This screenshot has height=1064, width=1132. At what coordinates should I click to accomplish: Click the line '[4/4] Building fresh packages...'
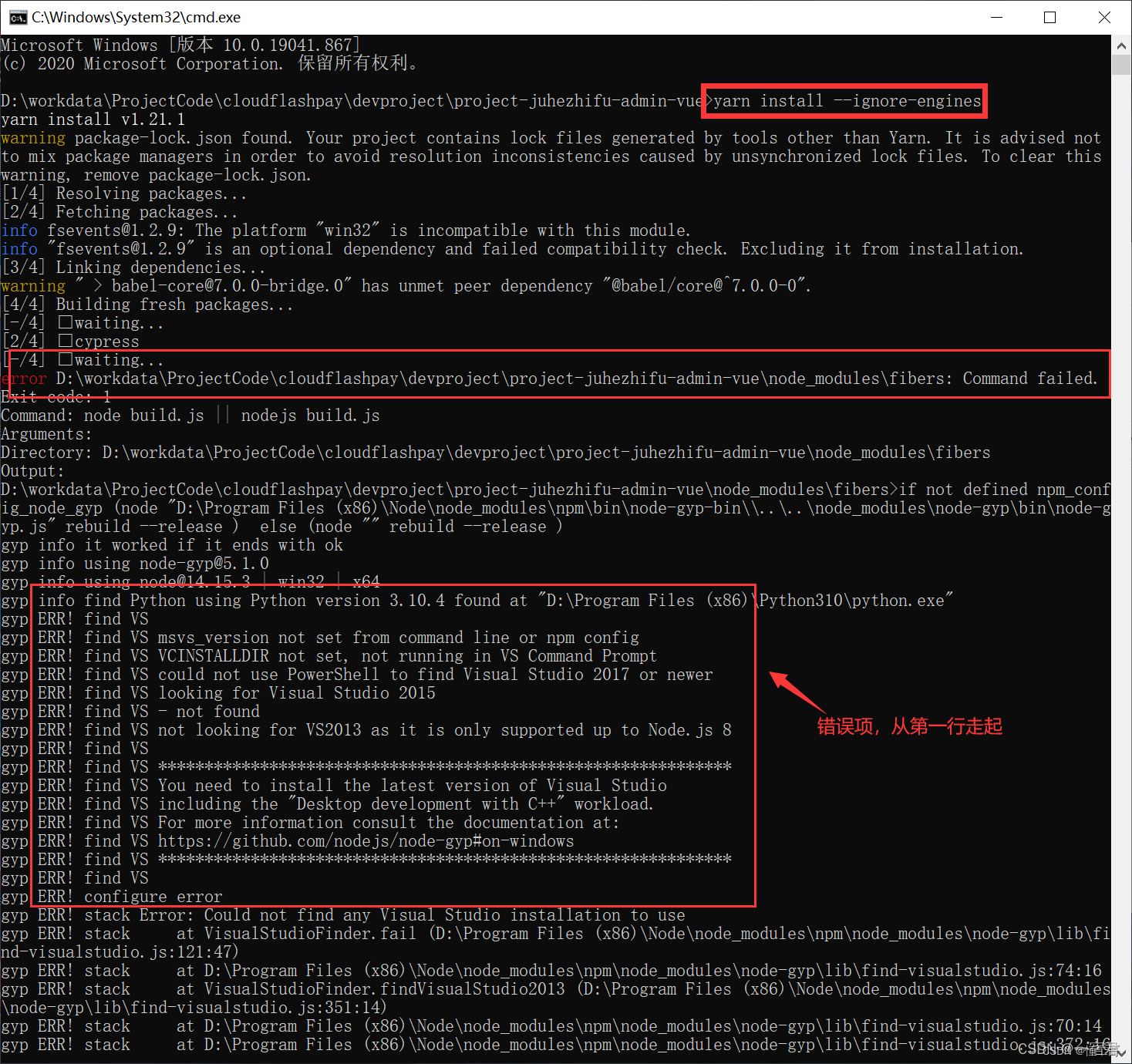tap(147, 305)
